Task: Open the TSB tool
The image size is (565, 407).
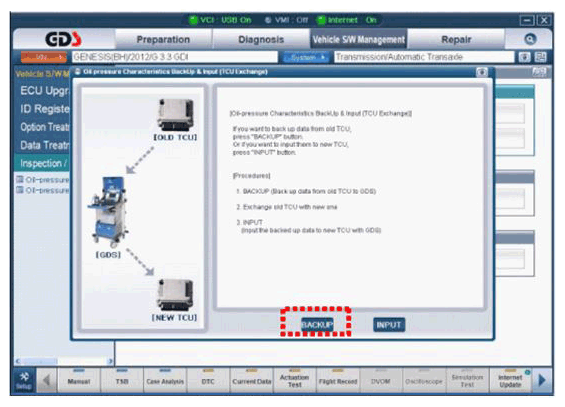Action: pos(122,380)
